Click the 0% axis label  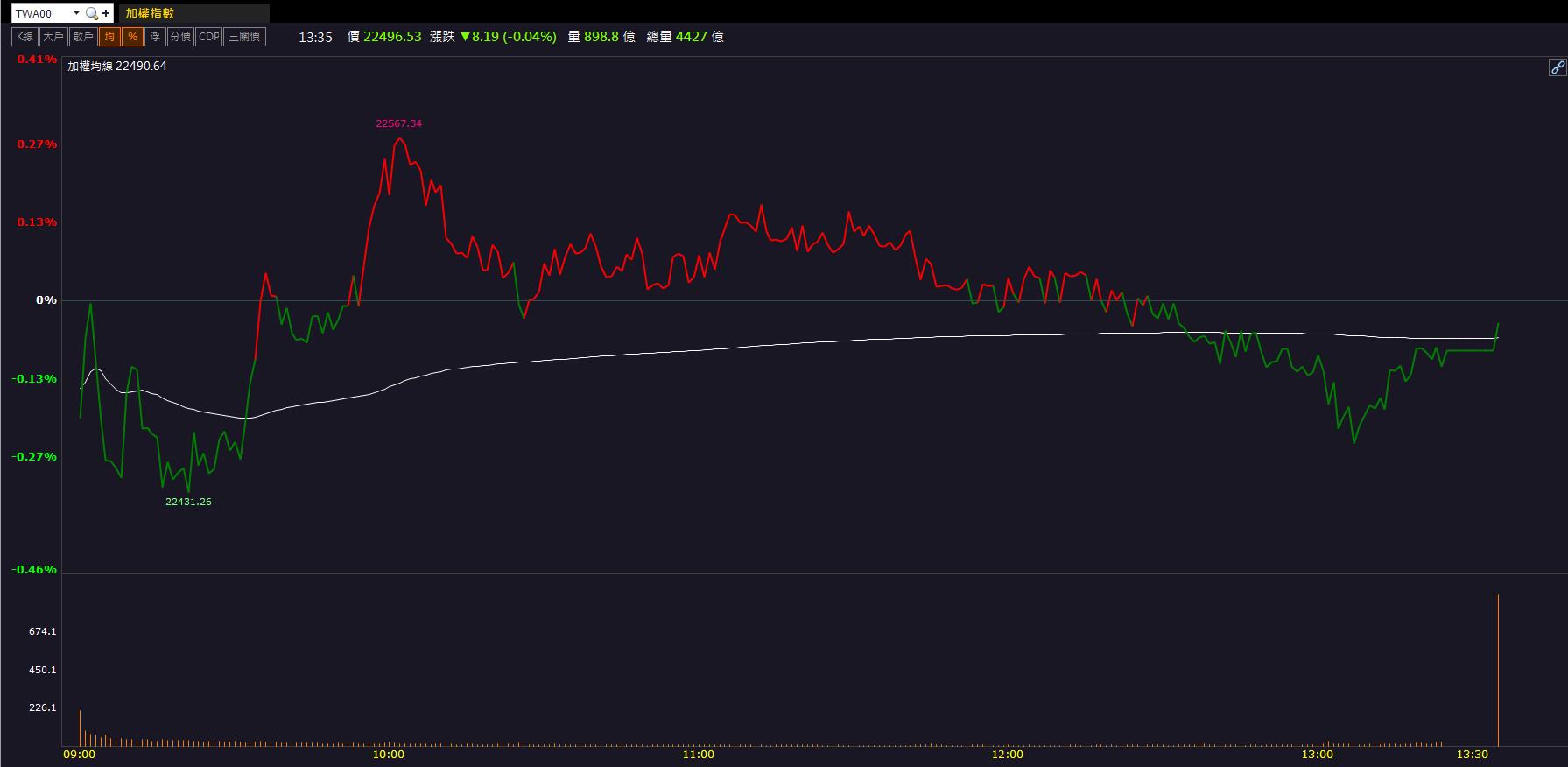click(46, 300)
